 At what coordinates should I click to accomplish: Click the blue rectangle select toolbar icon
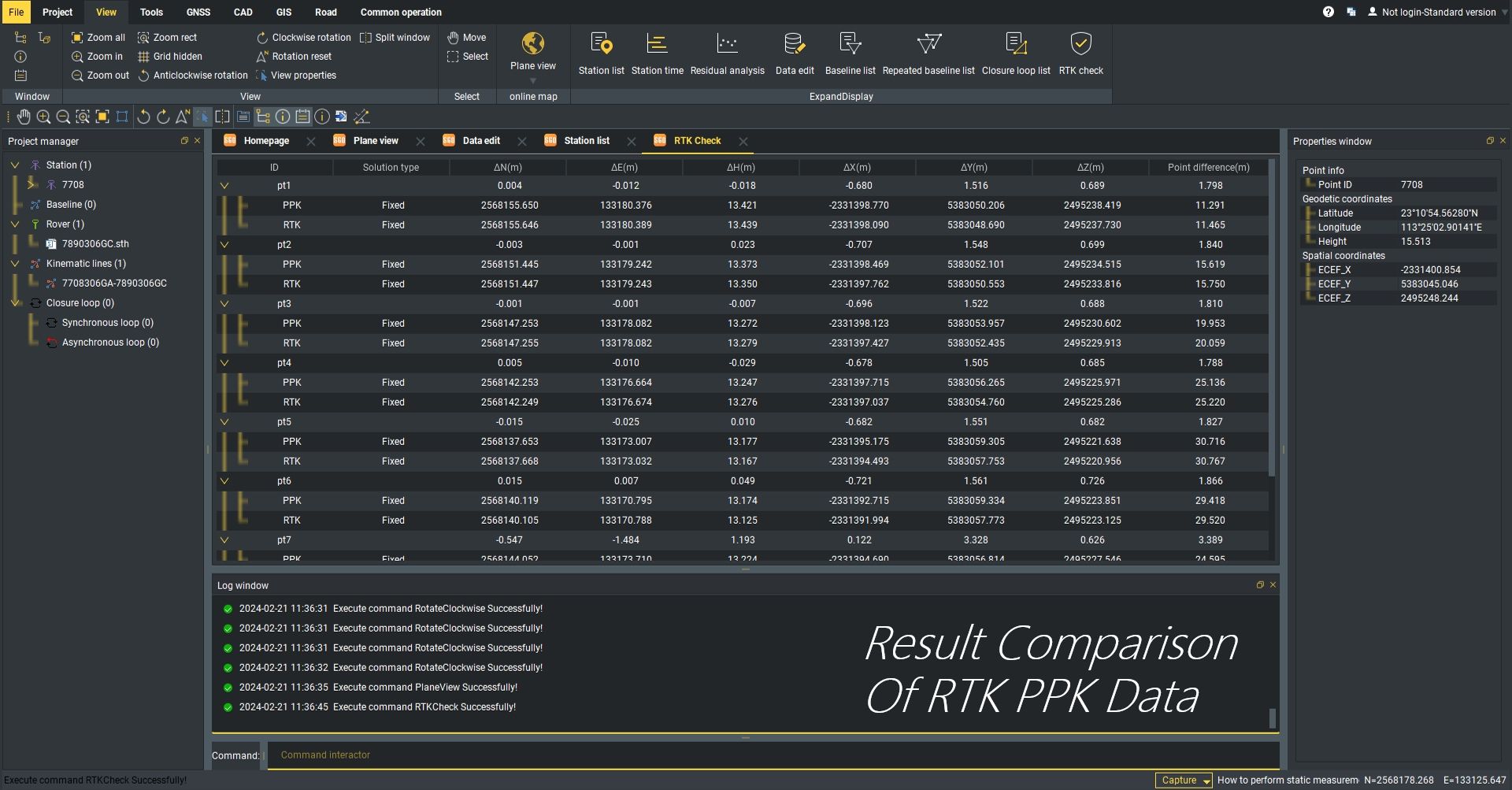(122, 117)
